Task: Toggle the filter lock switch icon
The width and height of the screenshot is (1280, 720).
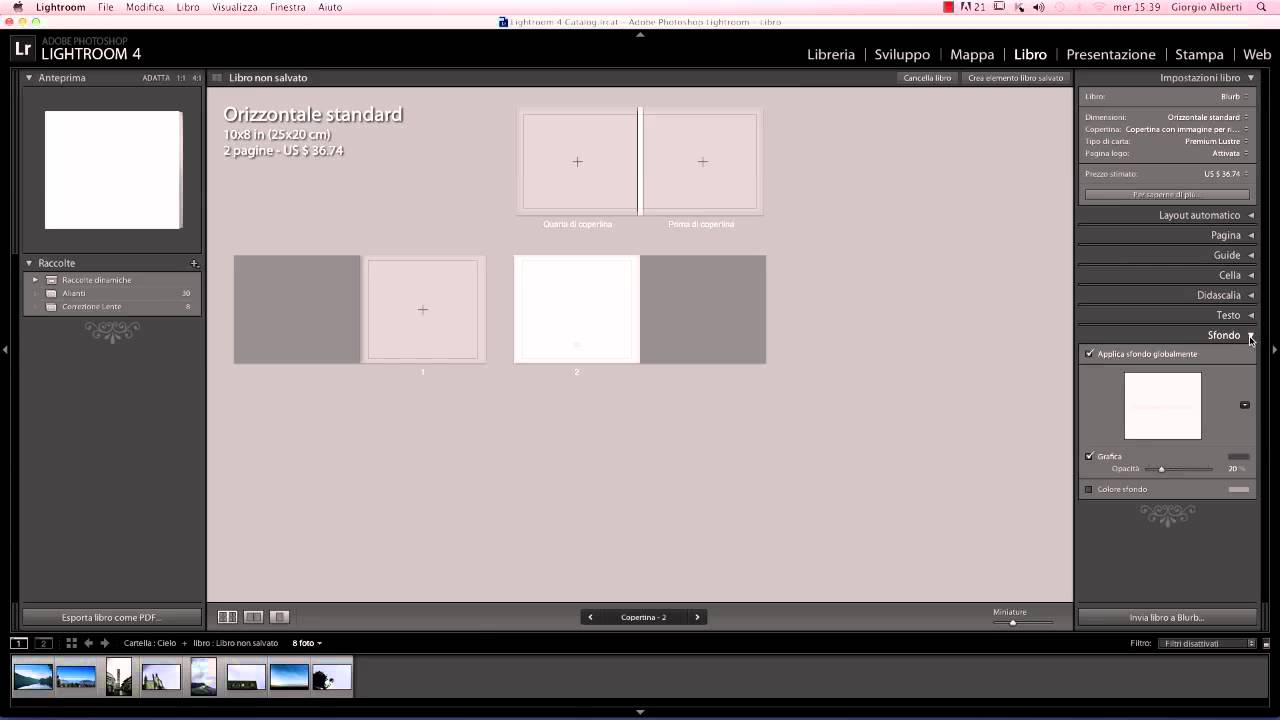Action: 1266,644
